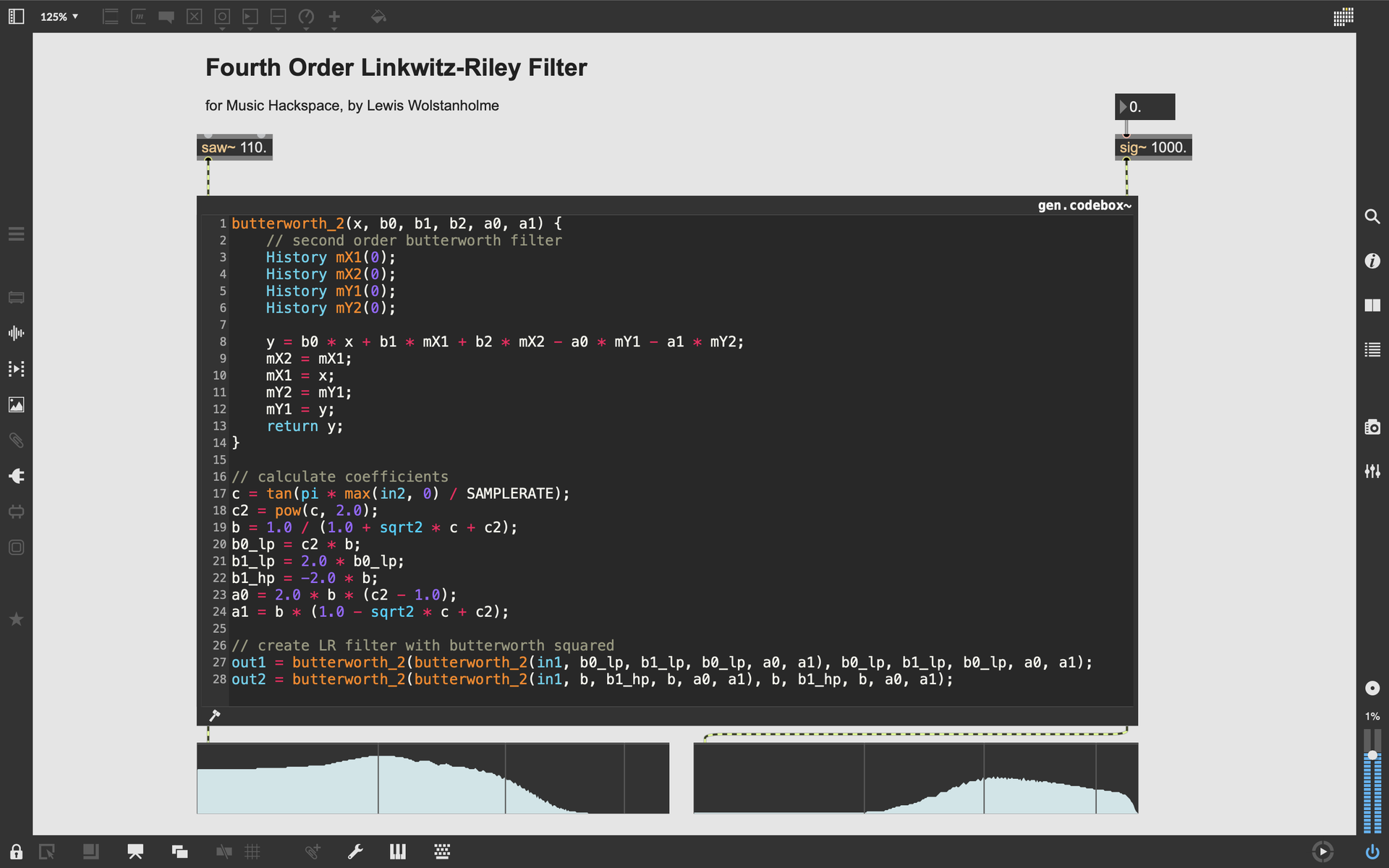The width and height of the screenshot is (1389, 868).
Task: Click the compile hammer button in codebox
Action: point(215,715)
